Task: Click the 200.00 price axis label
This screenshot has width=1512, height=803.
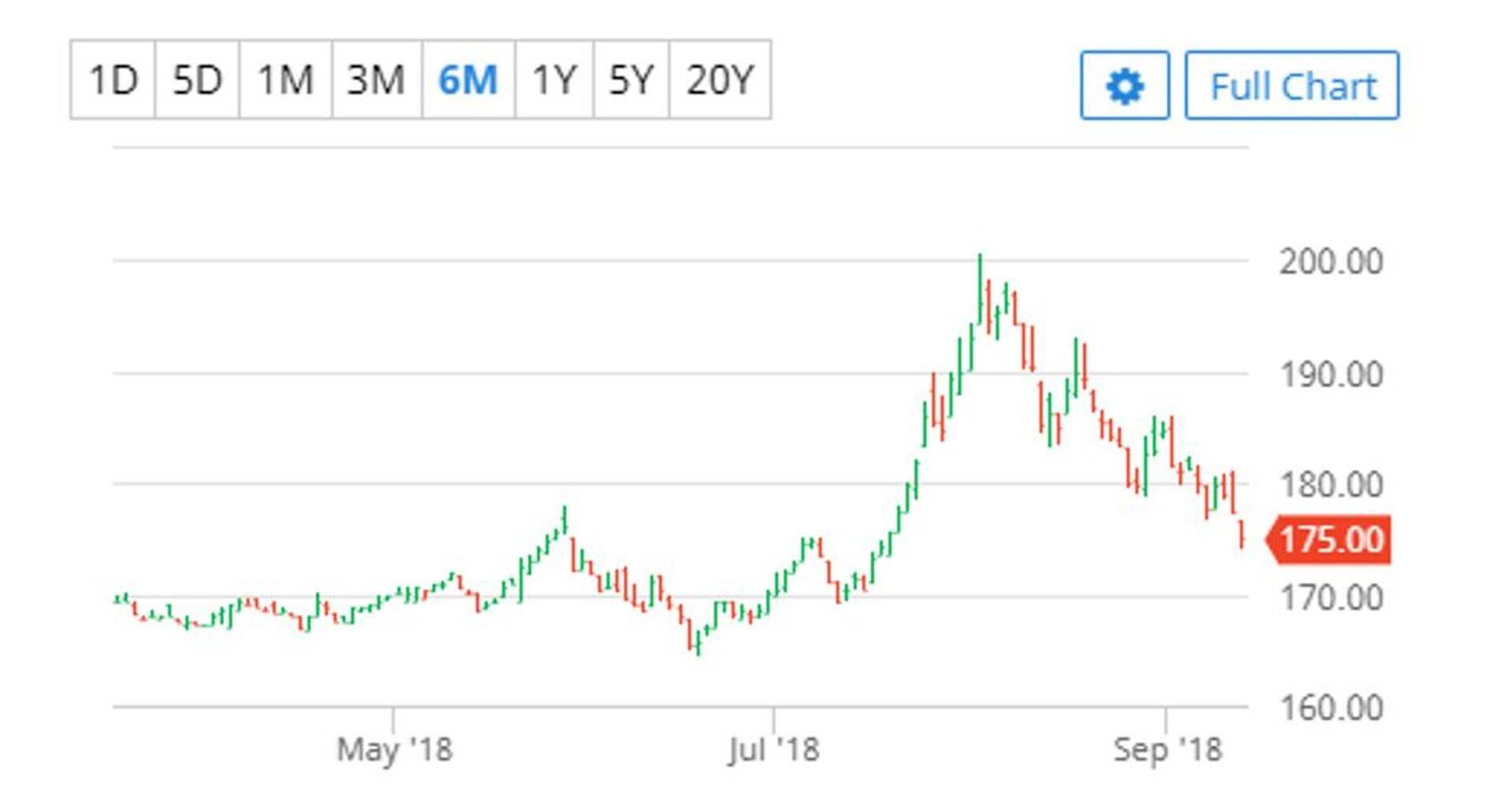Action: 1331,262
